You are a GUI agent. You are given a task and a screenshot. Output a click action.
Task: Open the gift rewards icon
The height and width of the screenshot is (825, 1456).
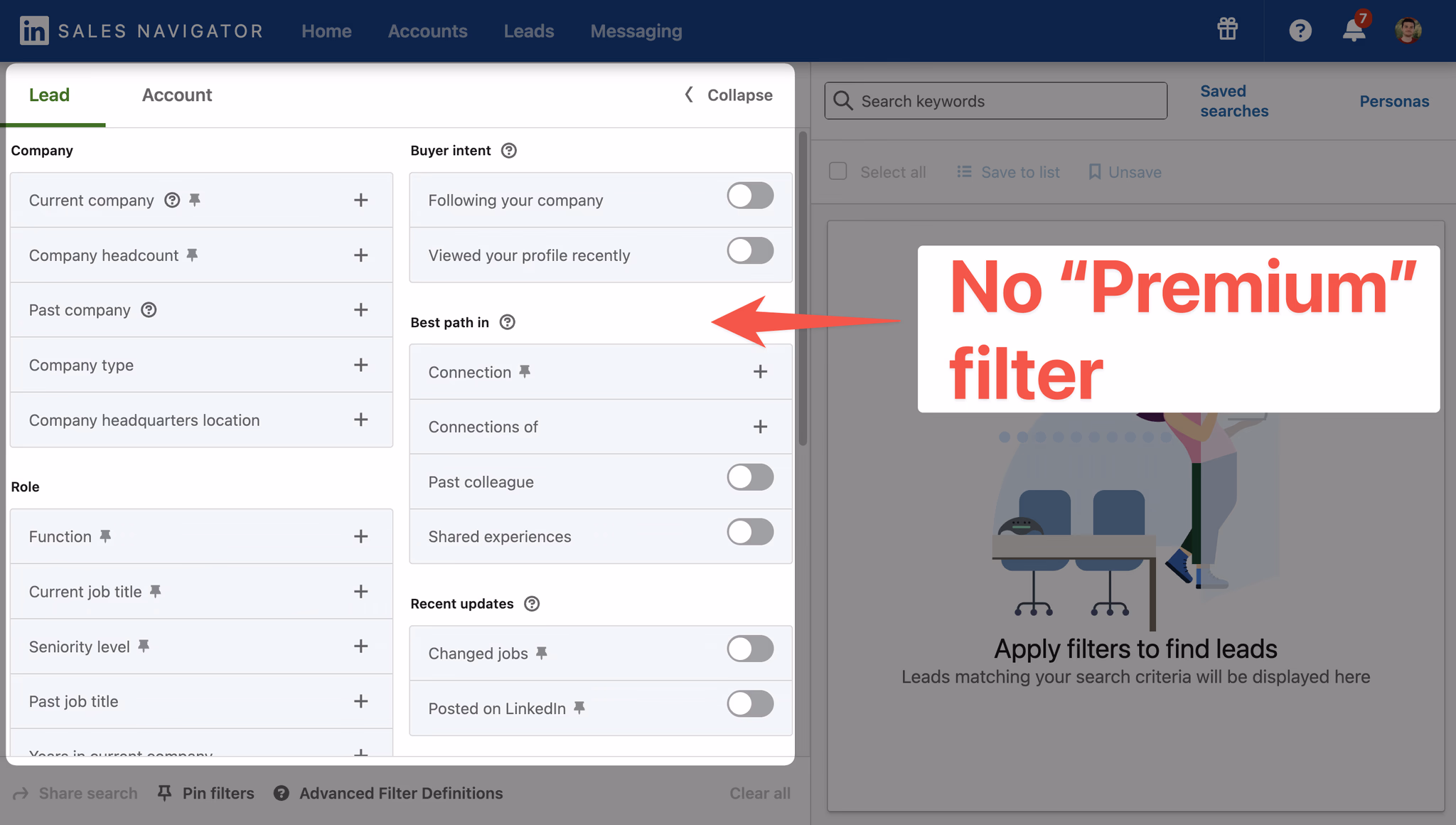click(x=1227, y=30)
